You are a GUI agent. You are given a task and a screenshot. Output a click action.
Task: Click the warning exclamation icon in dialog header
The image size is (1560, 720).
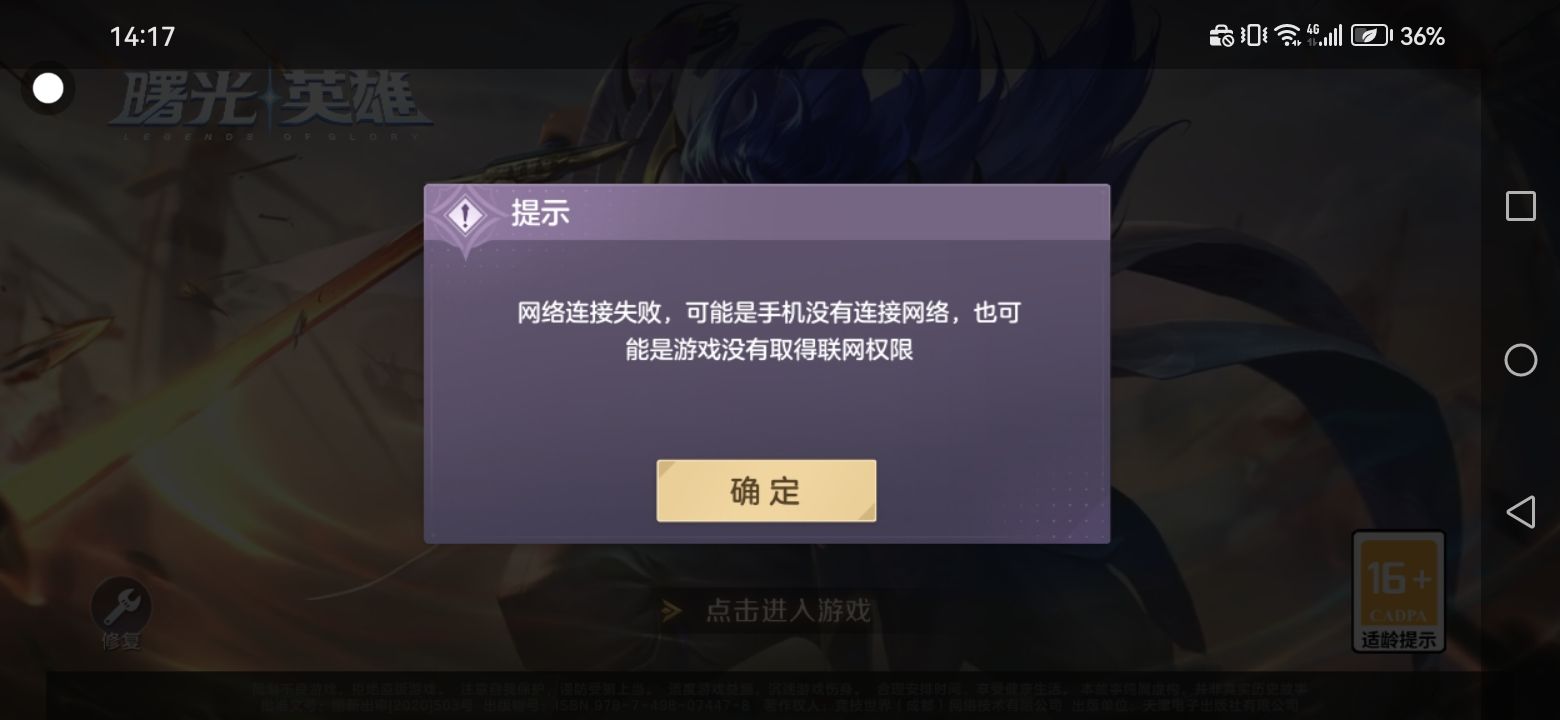click(464, 215)
